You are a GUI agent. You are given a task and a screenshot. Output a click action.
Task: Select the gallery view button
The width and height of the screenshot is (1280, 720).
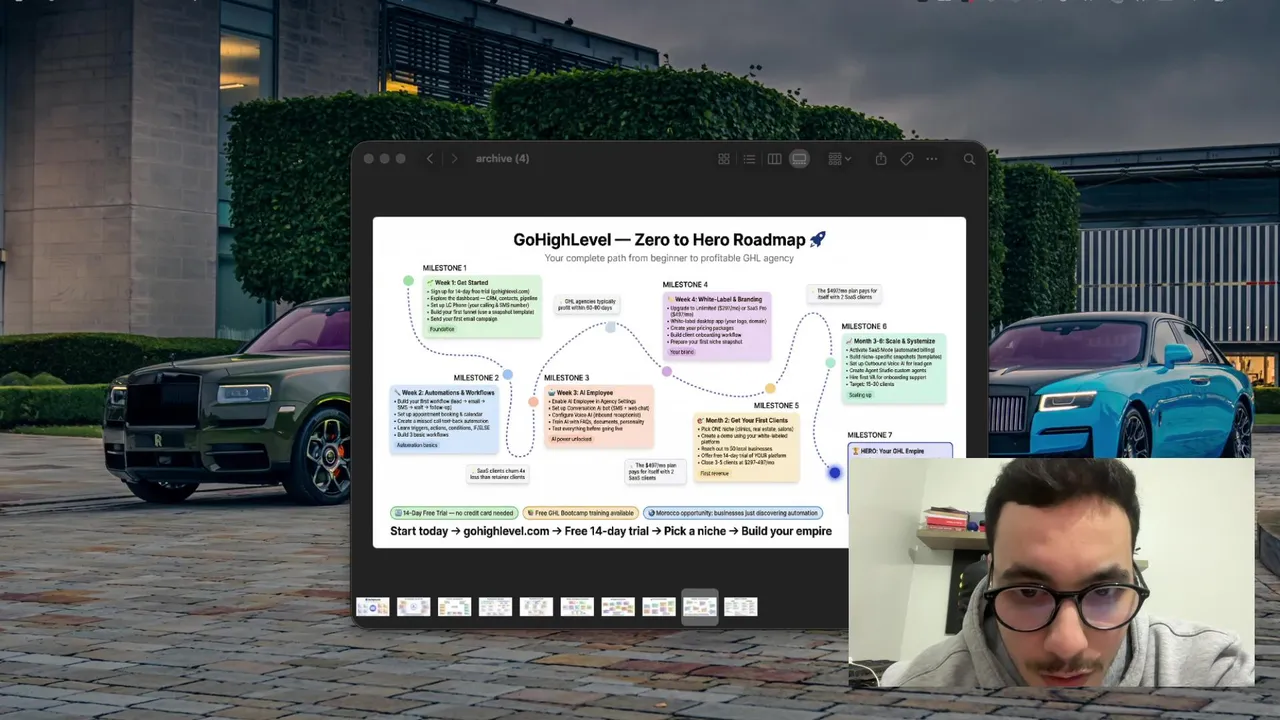click(x=799, y=159)
